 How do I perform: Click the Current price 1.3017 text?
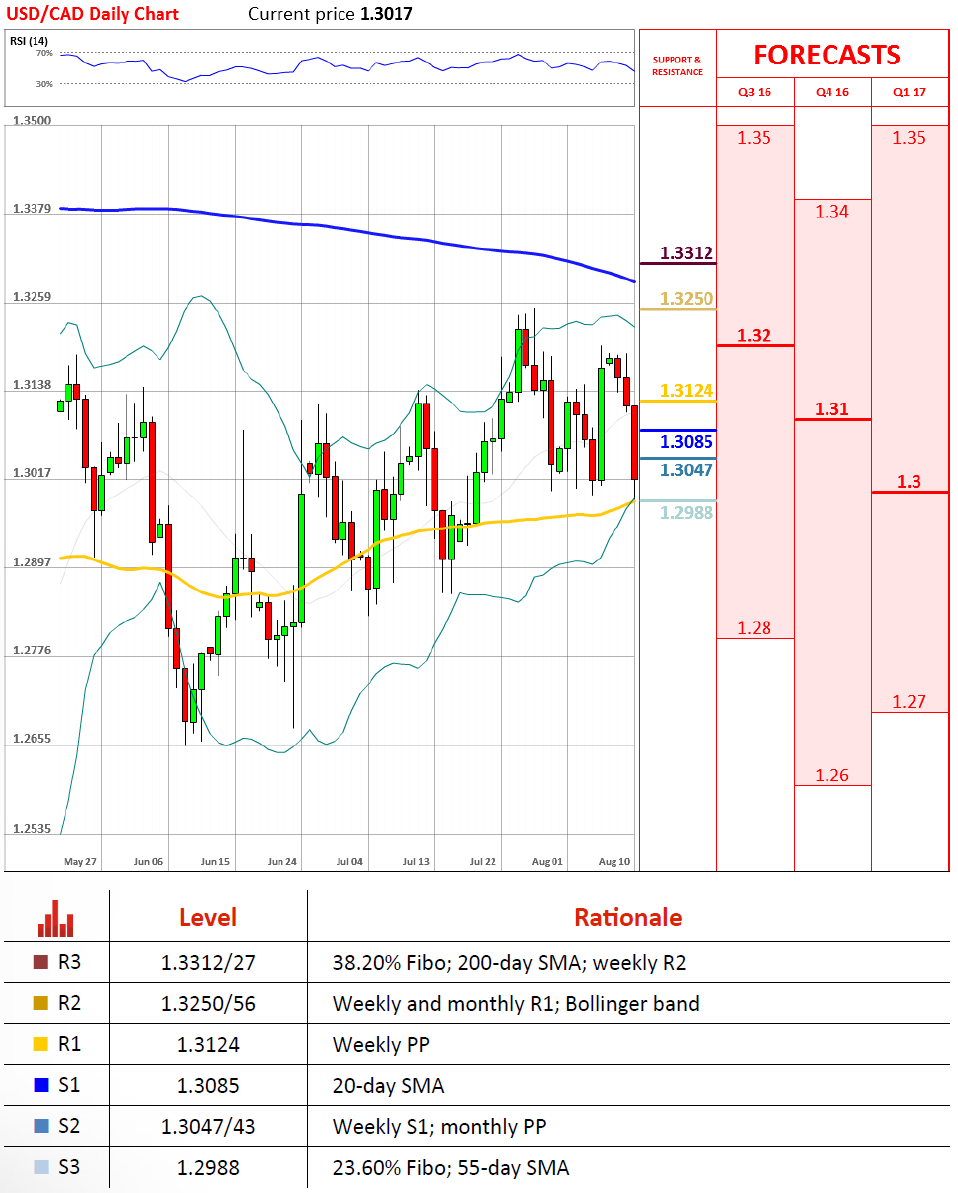pos(330,14)
